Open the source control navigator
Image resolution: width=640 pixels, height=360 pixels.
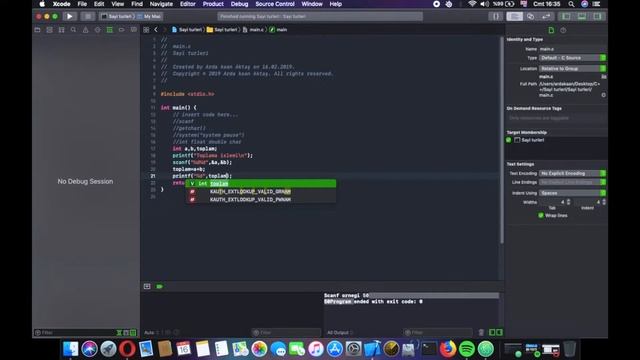coord(49,30)
